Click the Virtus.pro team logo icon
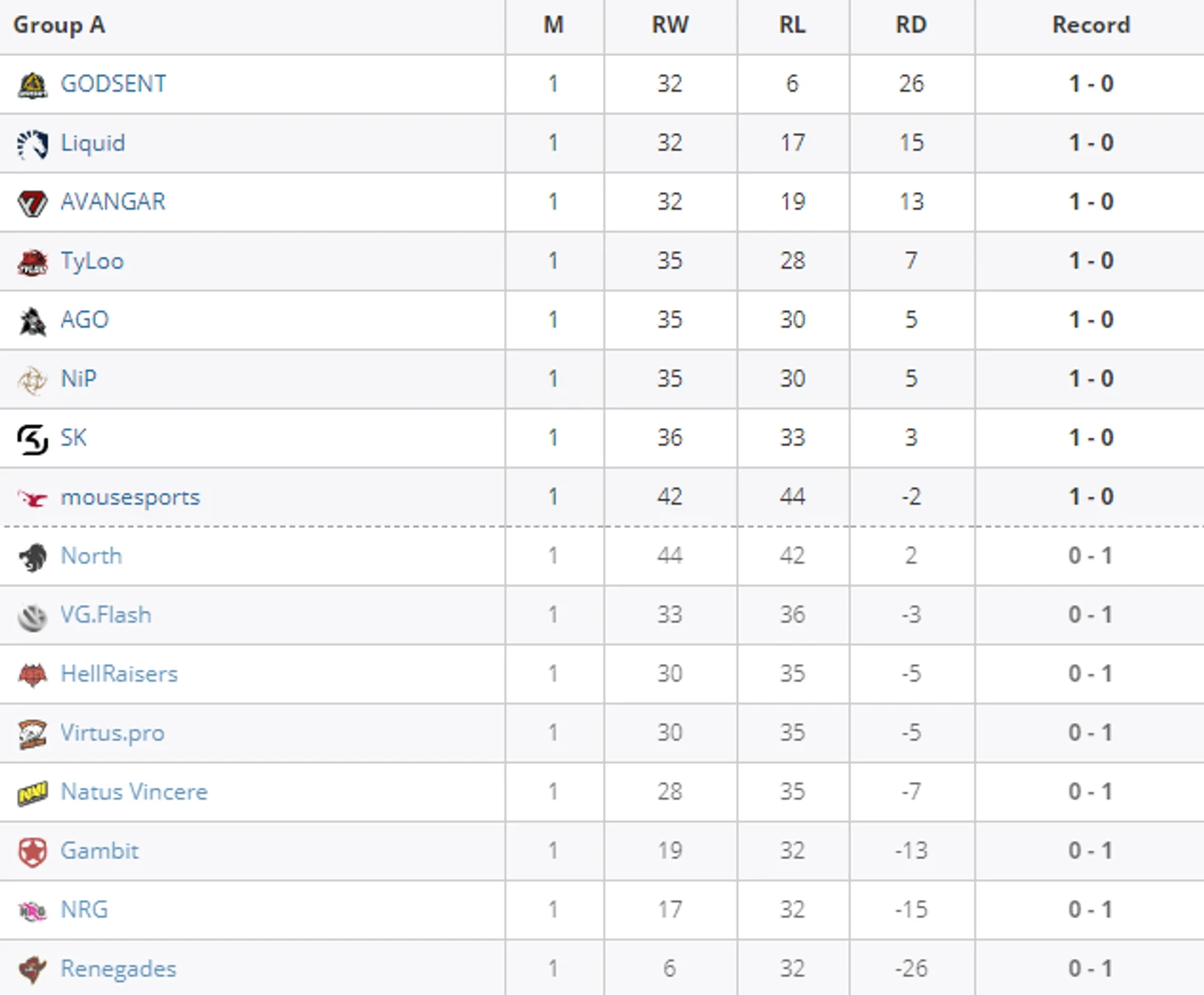Viewport: 1204px width, 995px height. pyautogui.click(x=32, y=733)
